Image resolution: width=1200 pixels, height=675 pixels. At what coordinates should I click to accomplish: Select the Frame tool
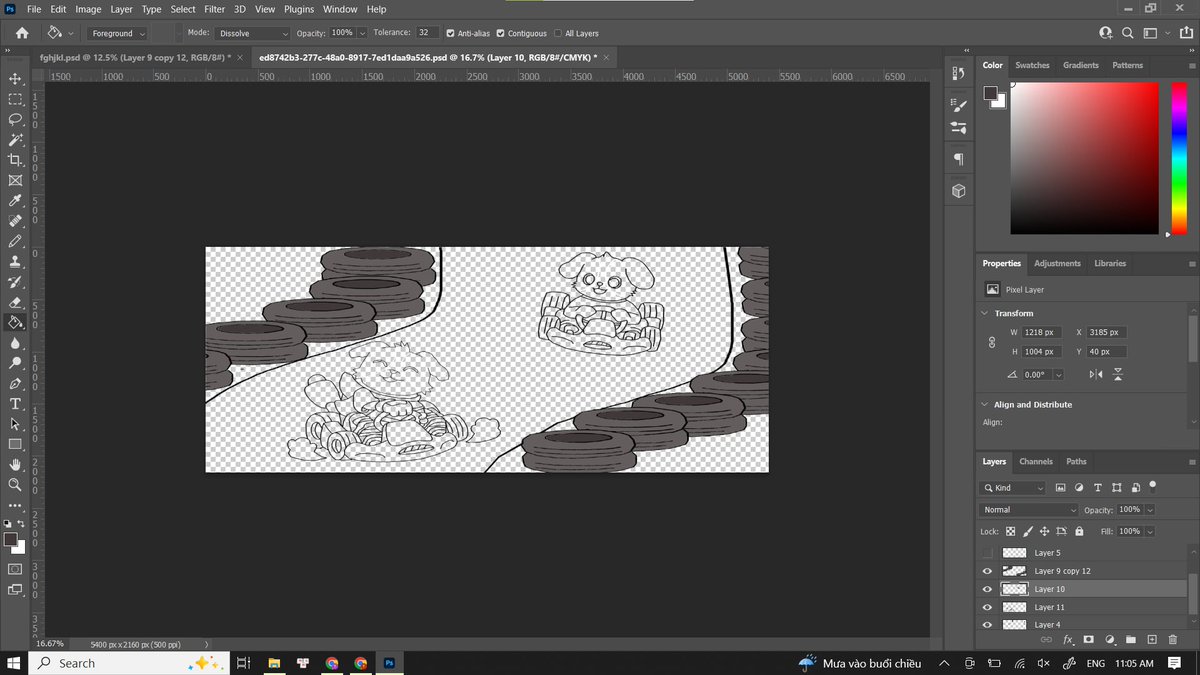(15, 180)
